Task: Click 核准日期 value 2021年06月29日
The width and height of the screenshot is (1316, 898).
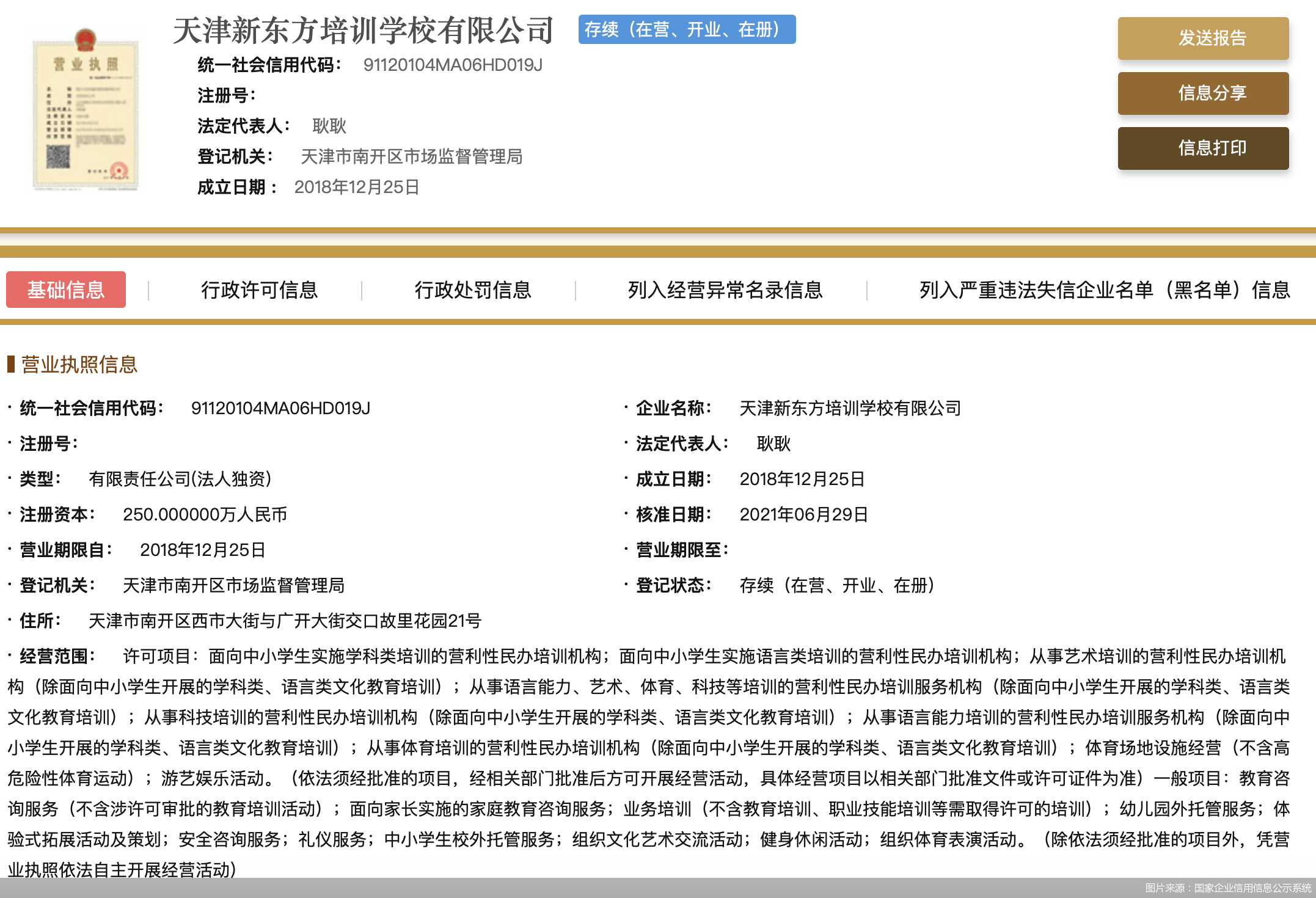Action: coord(804,514)
